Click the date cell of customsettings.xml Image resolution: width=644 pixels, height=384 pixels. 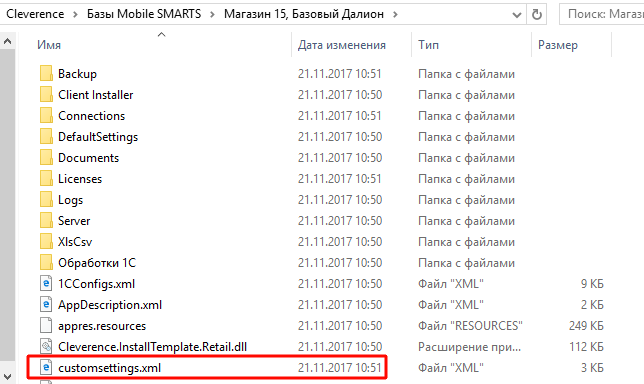[340, 368]
